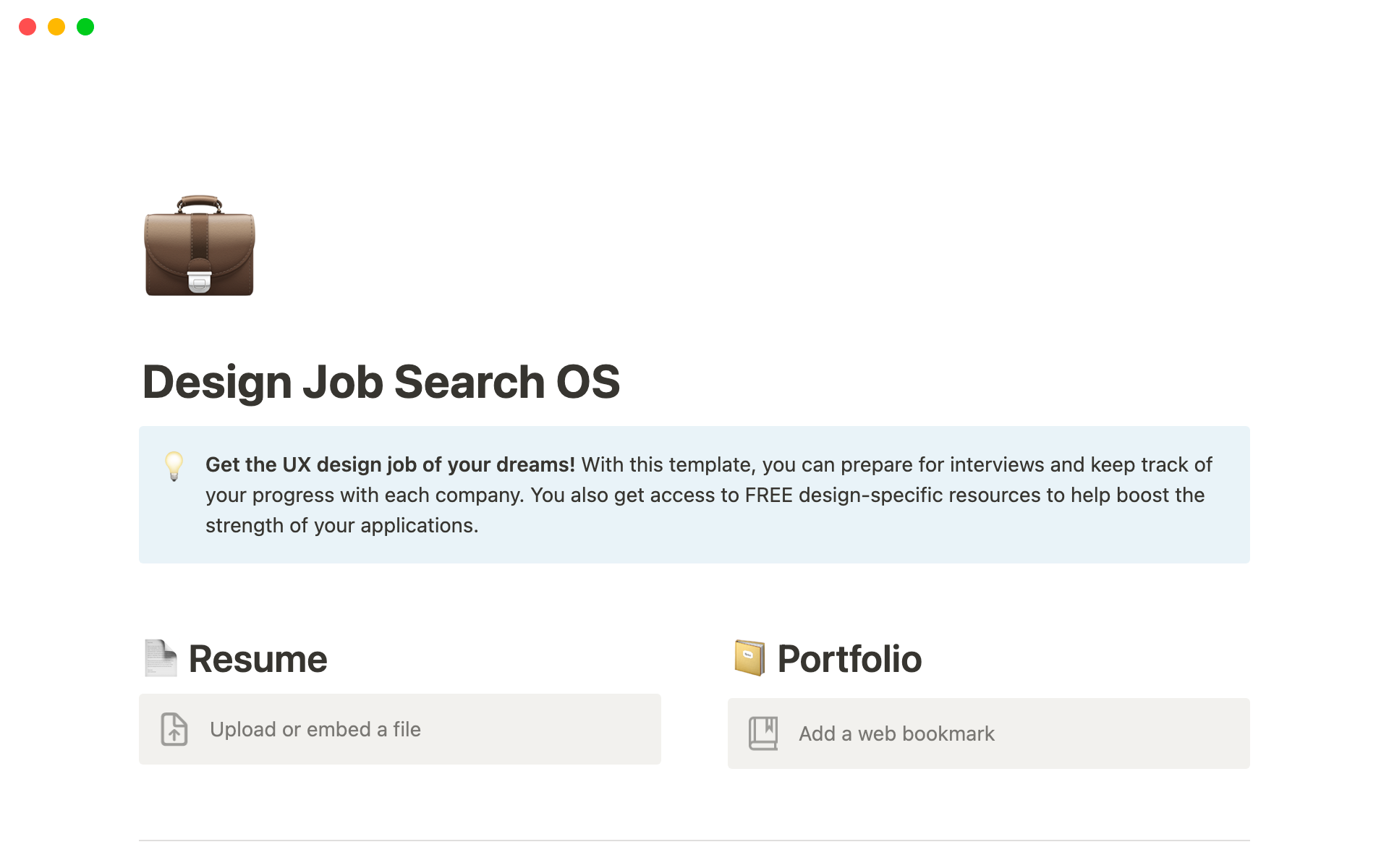The width and height of the screenshot is (1389, 868).
Task: Click the green zoom button in the titlebar
Action: (x=85, y=27)
